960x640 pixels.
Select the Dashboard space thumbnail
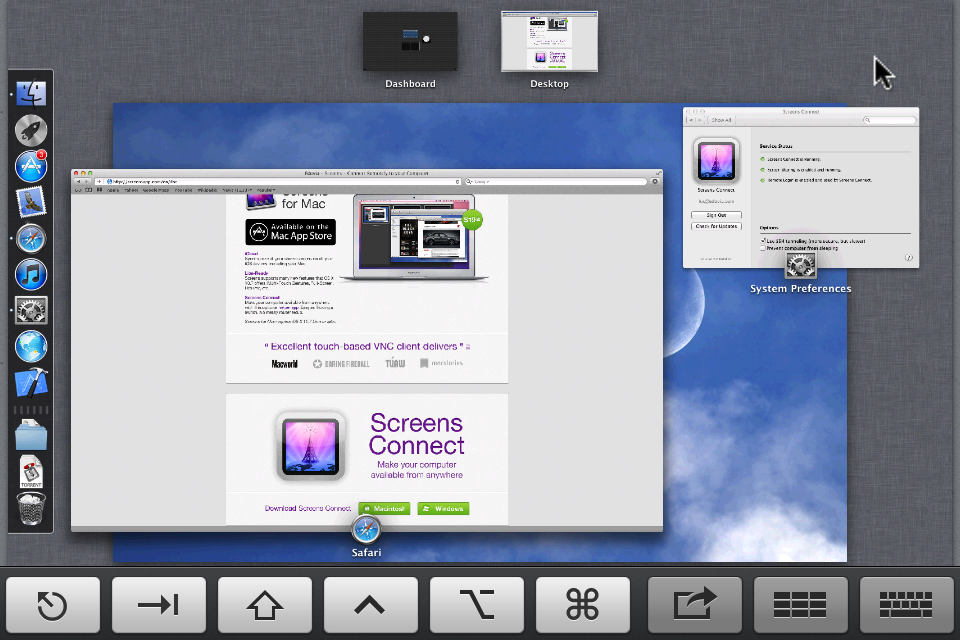pos(410,42)
